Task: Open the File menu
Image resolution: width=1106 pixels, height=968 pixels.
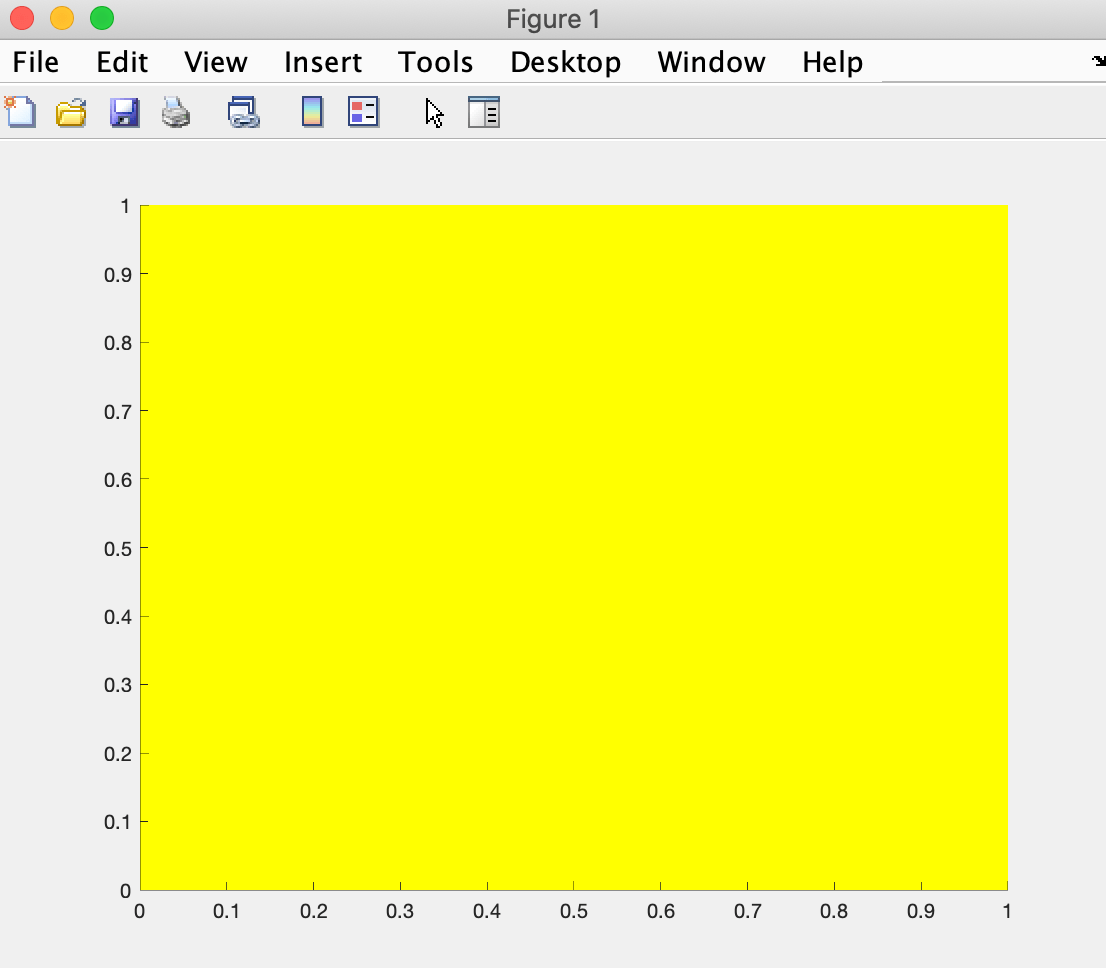Action: pyautogui.click(x=35, y=61)
